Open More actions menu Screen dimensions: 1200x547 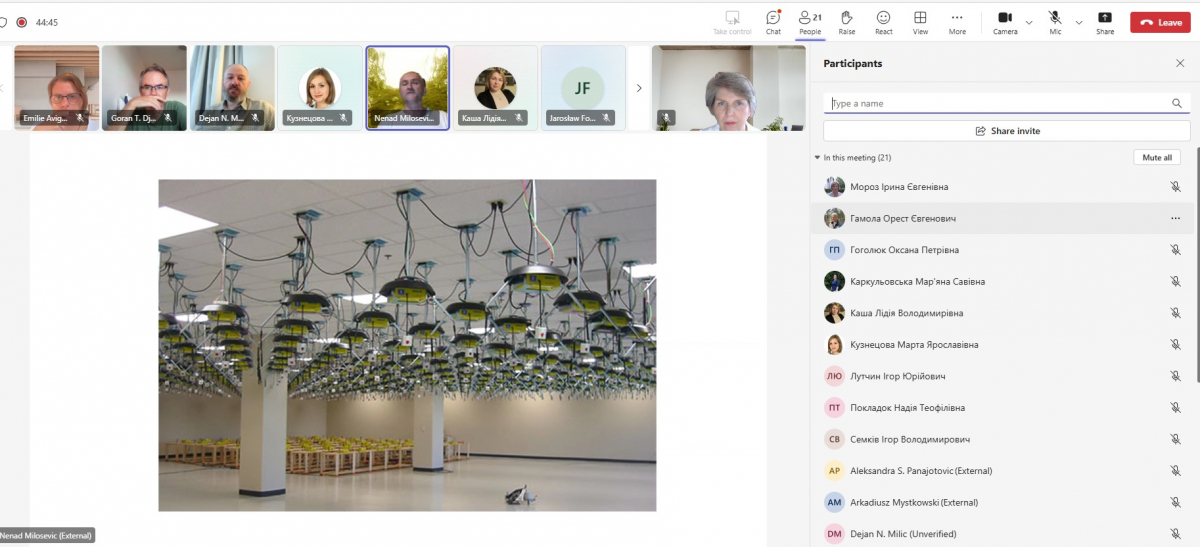(x=957, y=21)
